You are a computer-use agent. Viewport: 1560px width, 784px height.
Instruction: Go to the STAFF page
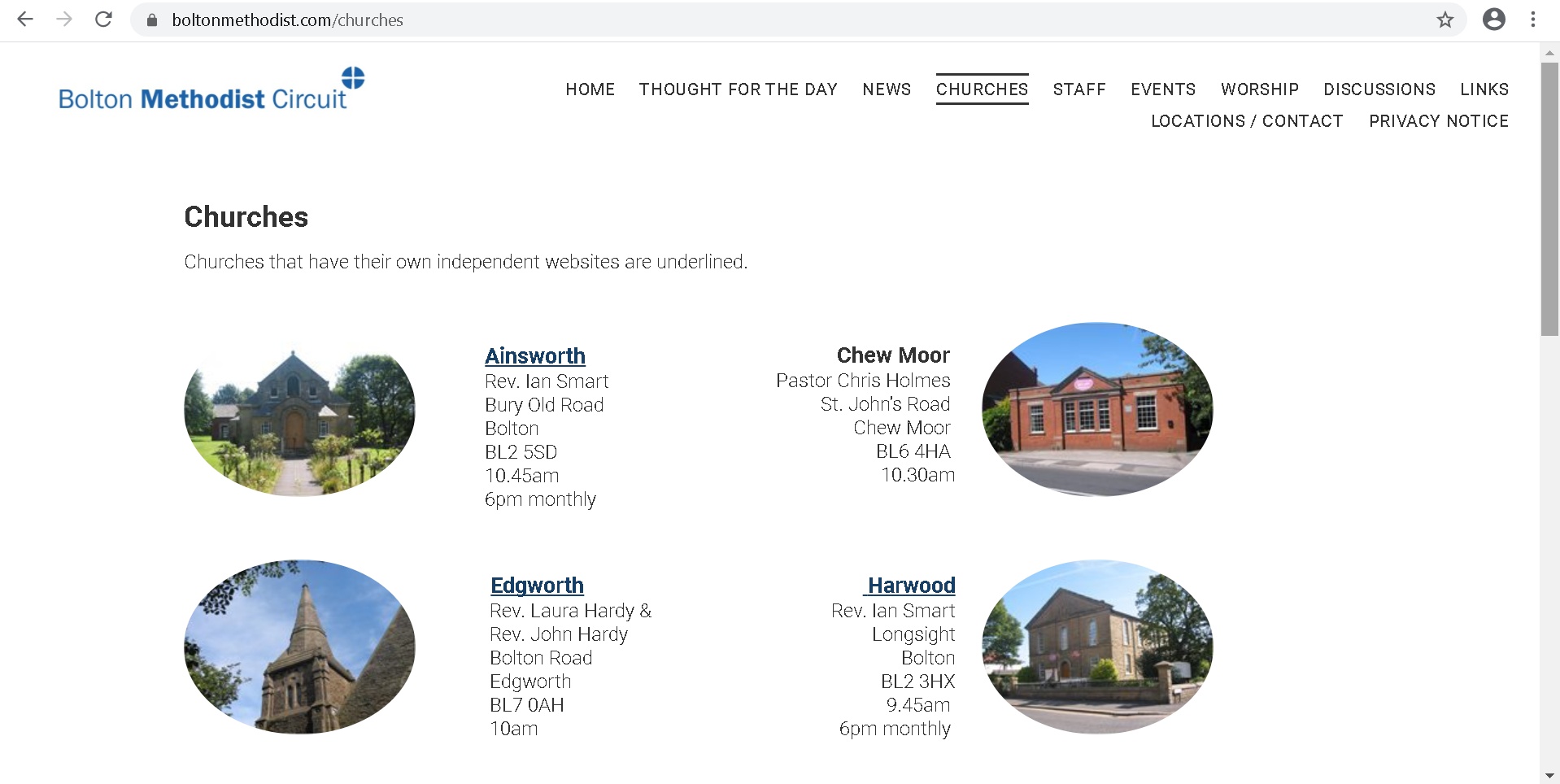tap(1079, 89)
